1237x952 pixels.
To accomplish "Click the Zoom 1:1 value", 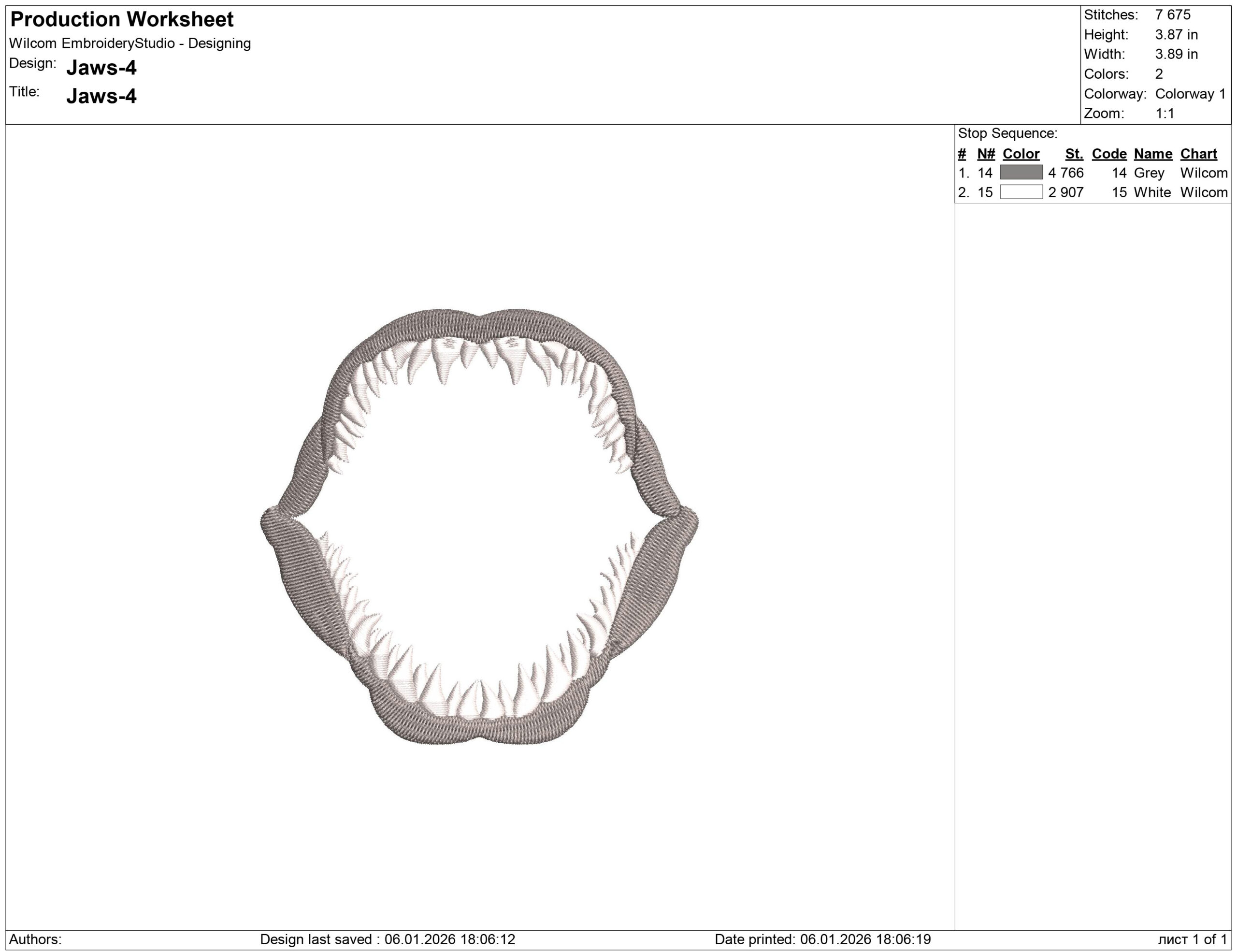I will click(x=1165, y=114).
